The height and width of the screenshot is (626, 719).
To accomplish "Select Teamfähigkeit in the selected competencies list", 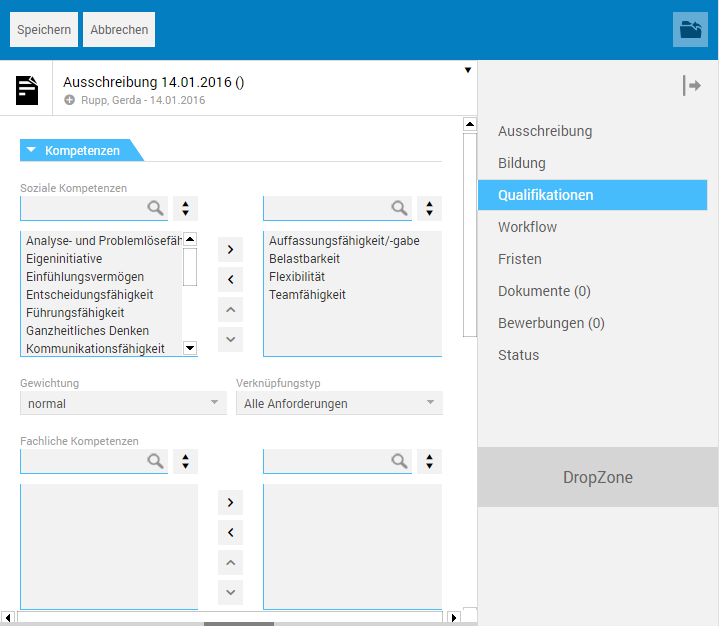I will (x=307, y=295).
